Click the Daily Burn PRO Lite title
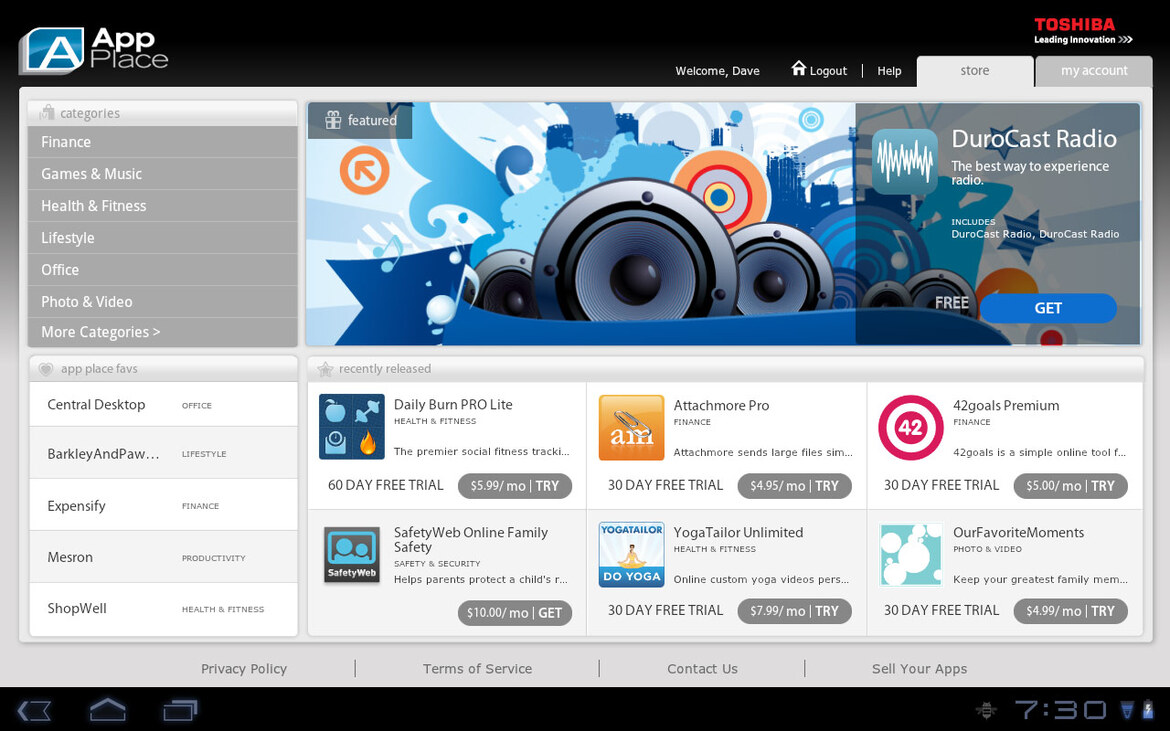Image resolution: width=1170 pixels, height=731 pixels. 453,404
